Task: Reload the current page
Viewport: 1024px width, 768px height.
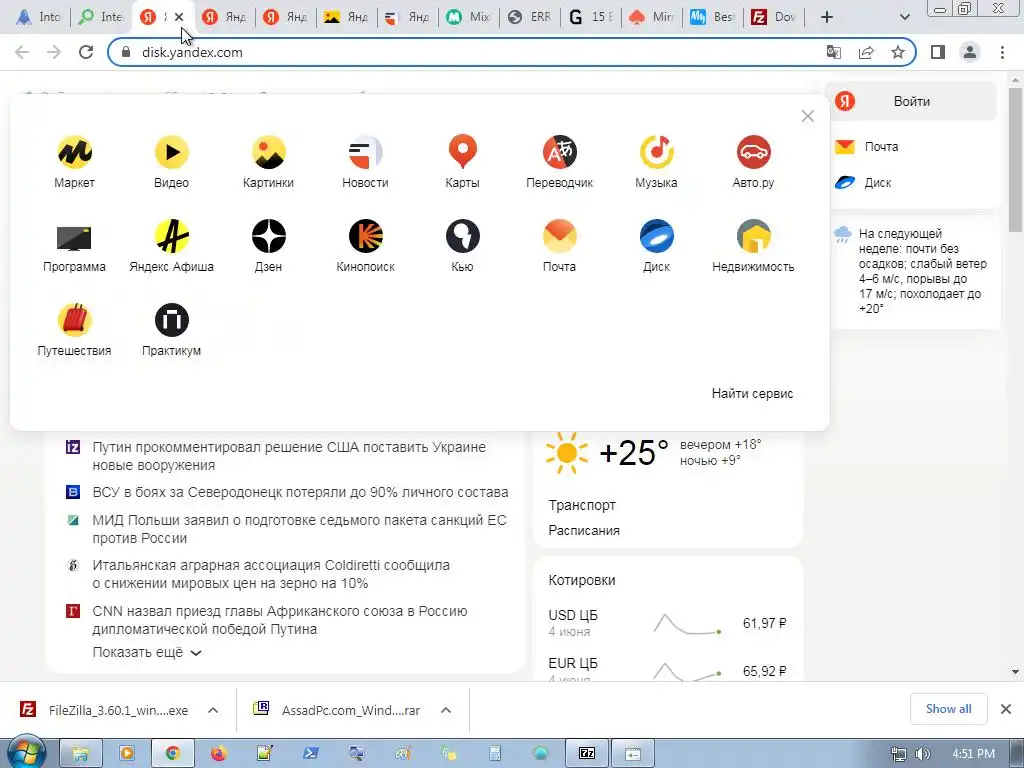Action: 86,52
